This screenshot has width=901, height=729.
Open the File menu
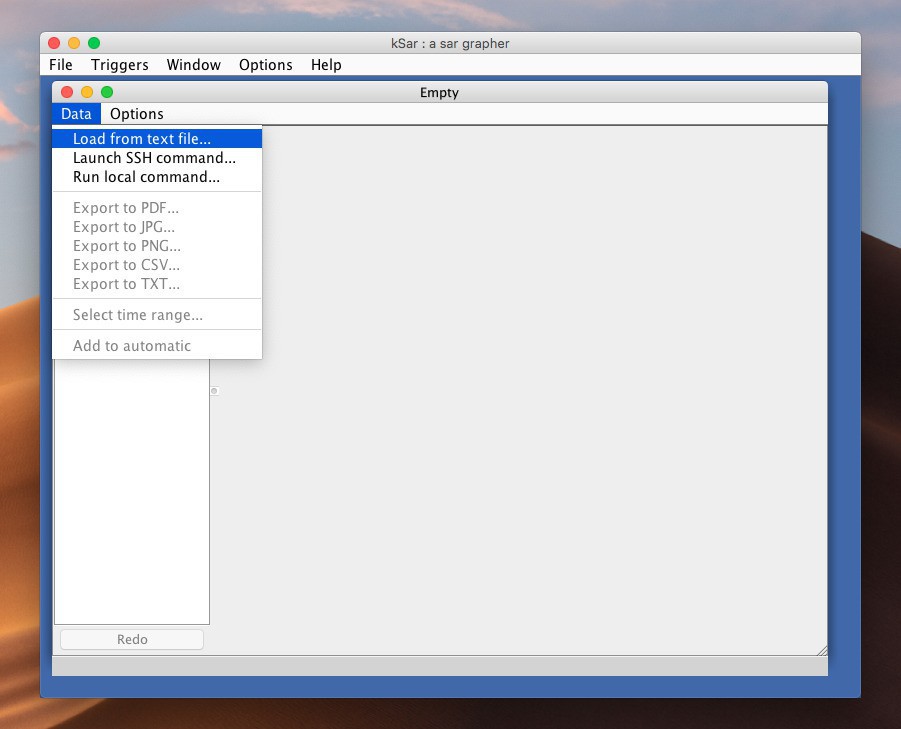60,65
